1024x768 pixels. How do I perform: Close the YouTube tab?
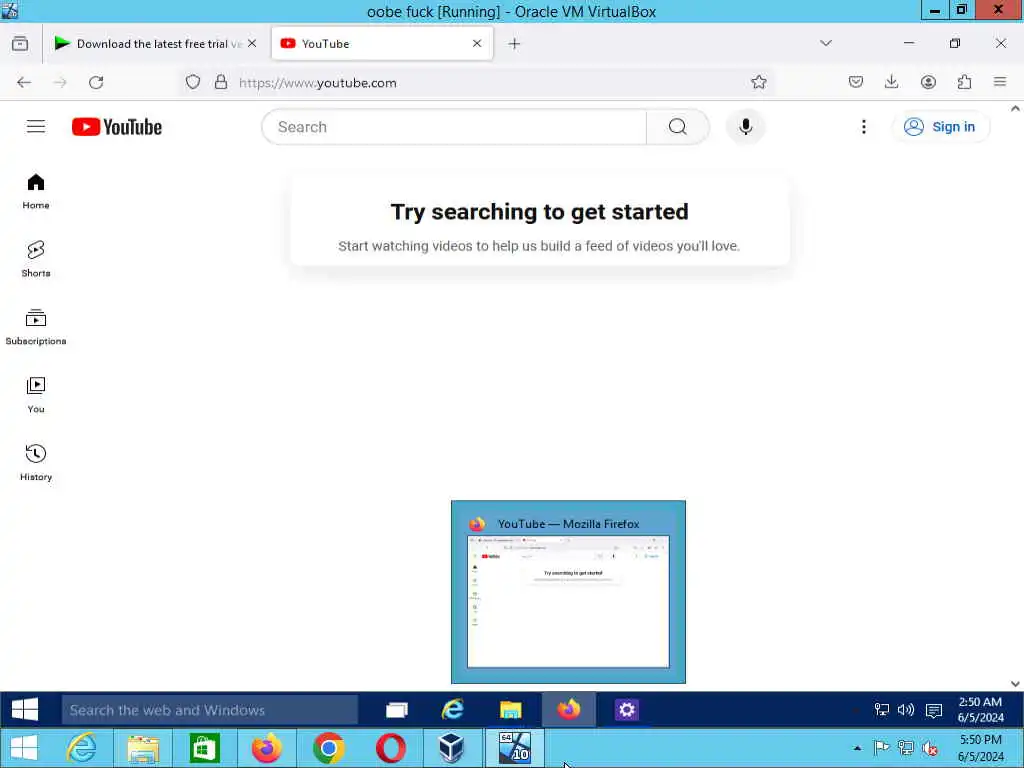coord(477,43)
